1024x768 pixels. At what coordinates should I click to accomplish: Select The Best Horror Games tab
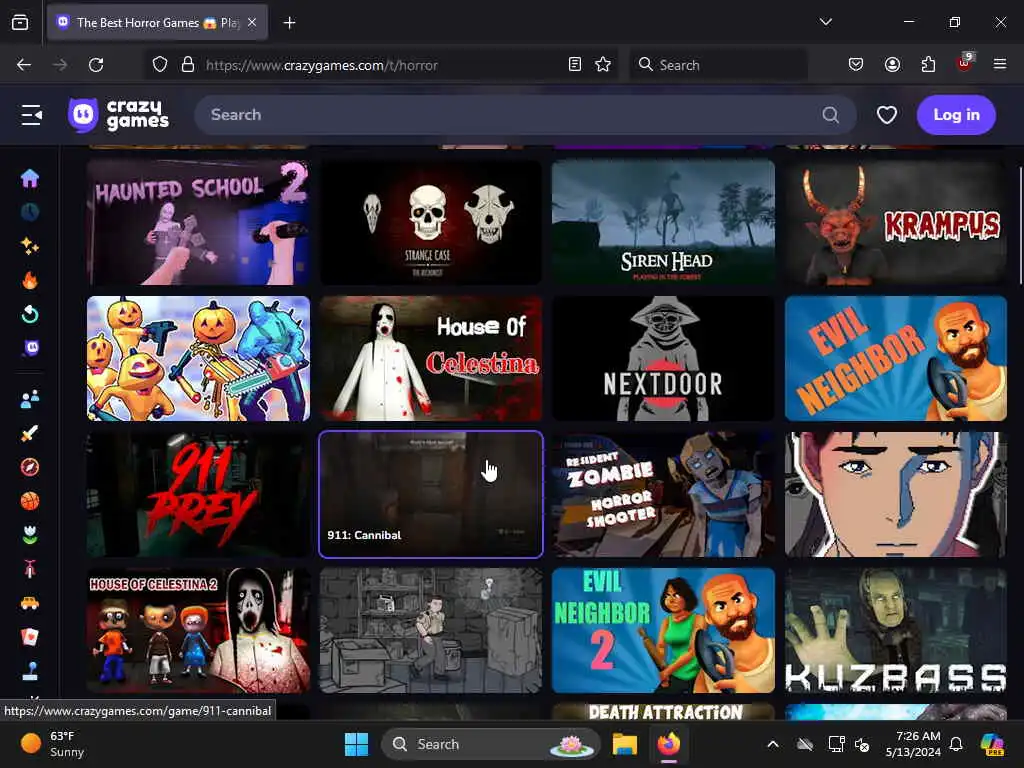click(x=157, y=23)
